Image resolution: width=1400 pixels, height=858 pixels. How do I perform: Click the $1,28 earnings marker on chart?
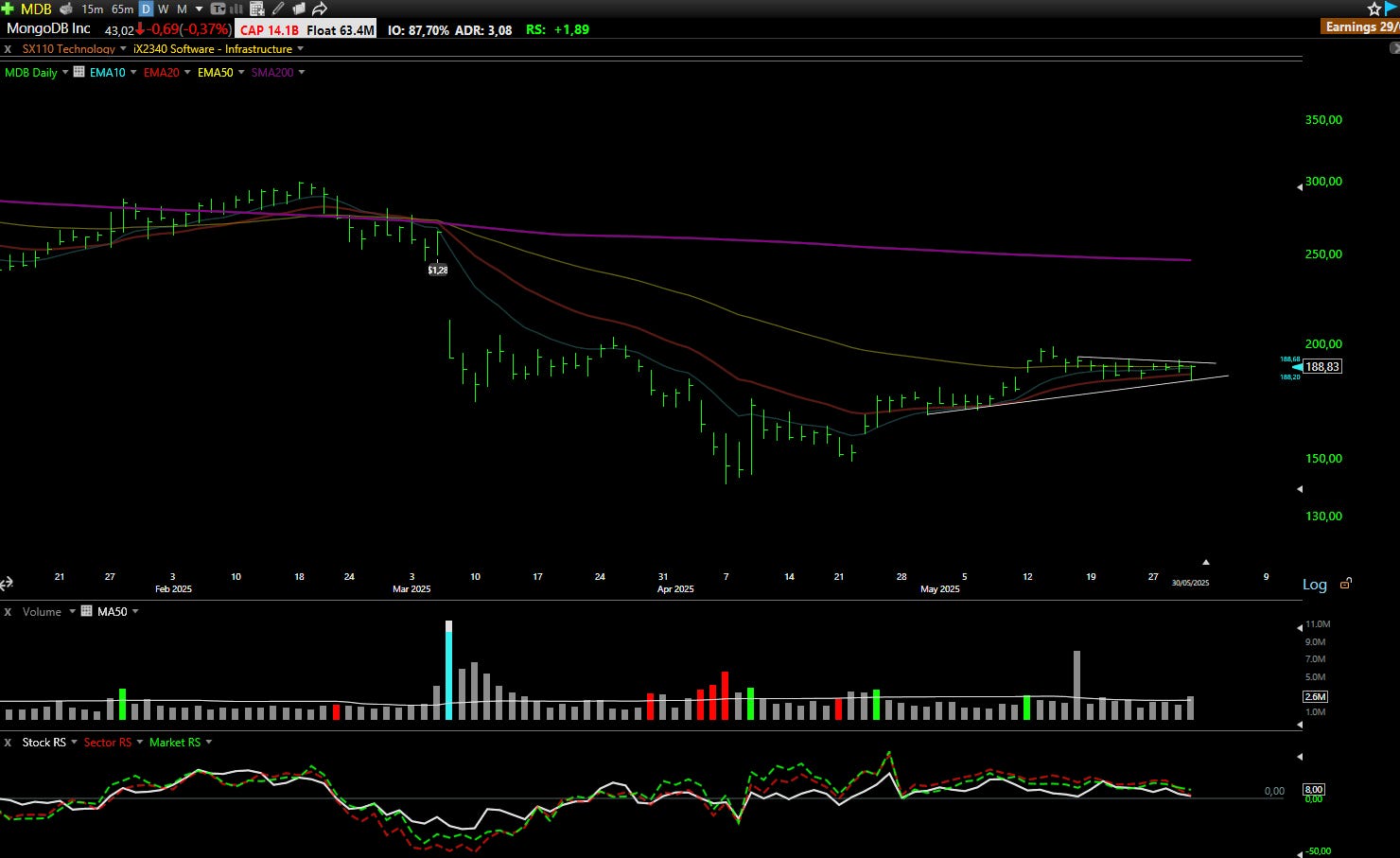pos(438,270)
